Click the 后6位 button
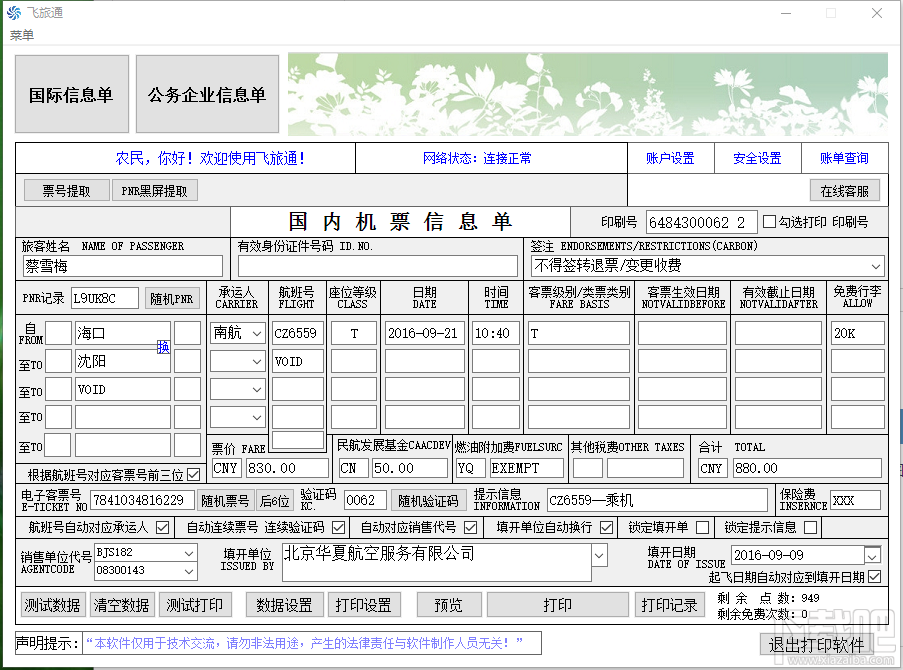Screen dimensions: 903x670 [275, 501]
